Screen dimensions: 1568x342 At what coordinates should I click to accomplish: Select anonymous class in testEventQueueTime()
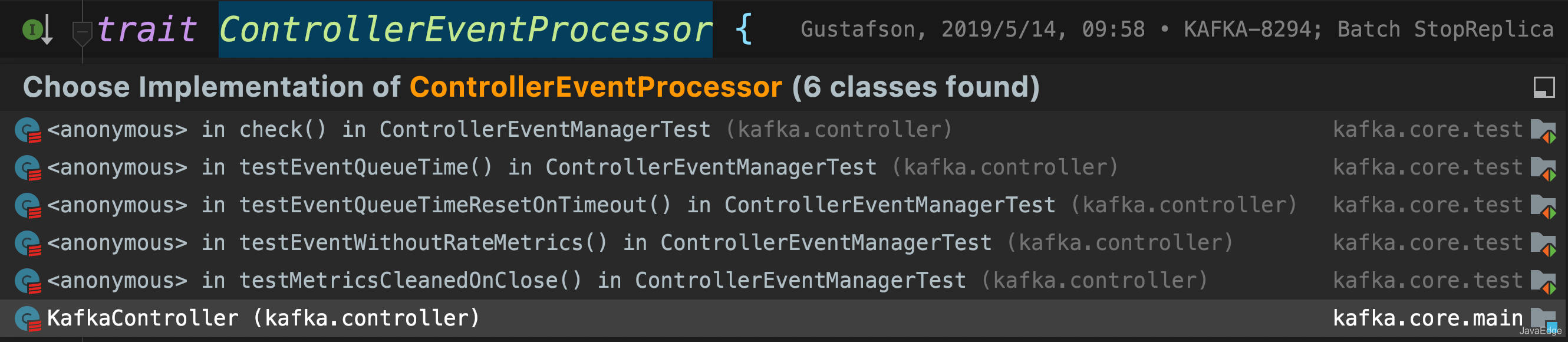click(x=784, y=167)
